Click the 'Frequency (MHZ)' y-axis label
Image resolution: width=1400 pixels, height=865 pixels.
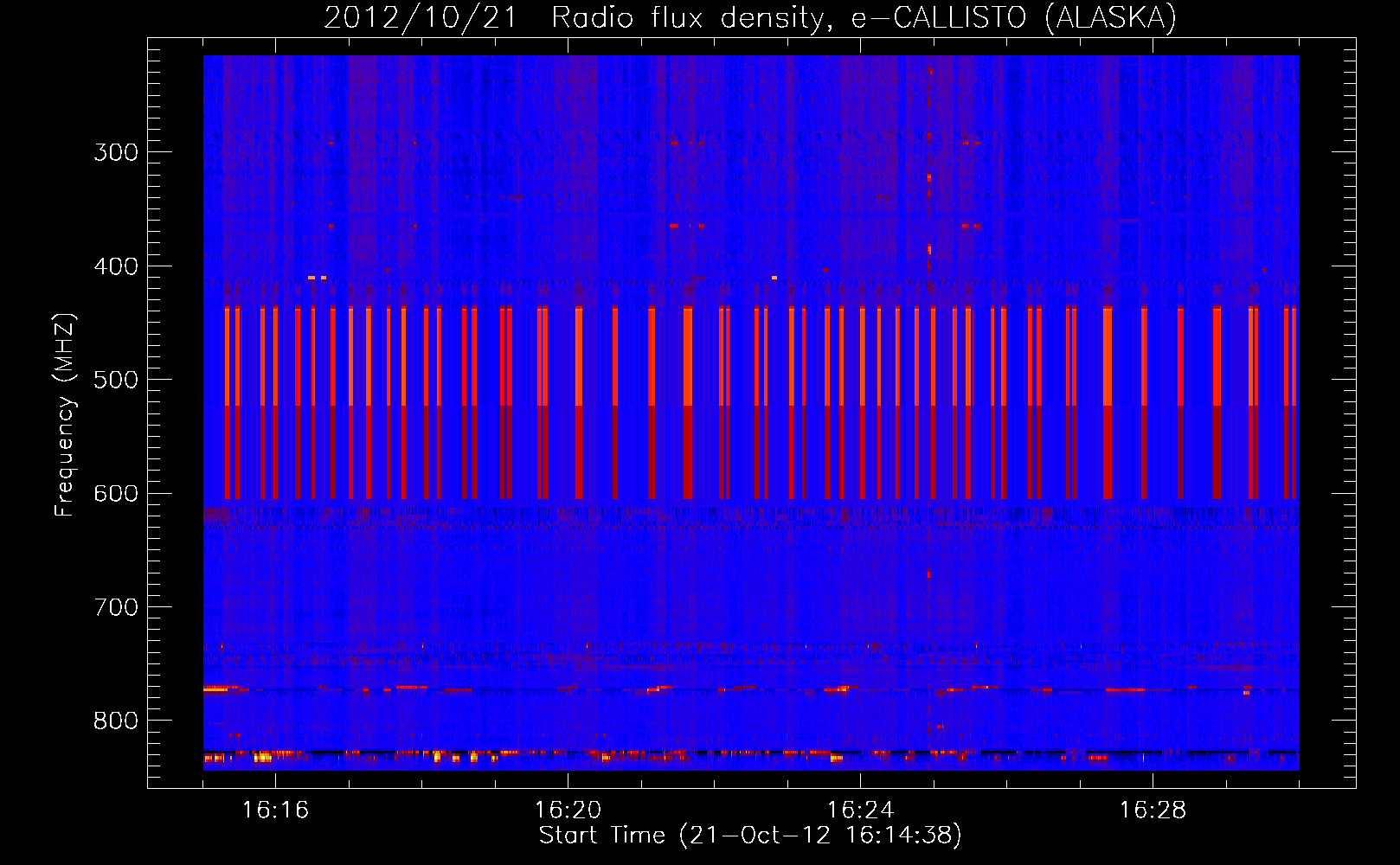pos(65,415)
